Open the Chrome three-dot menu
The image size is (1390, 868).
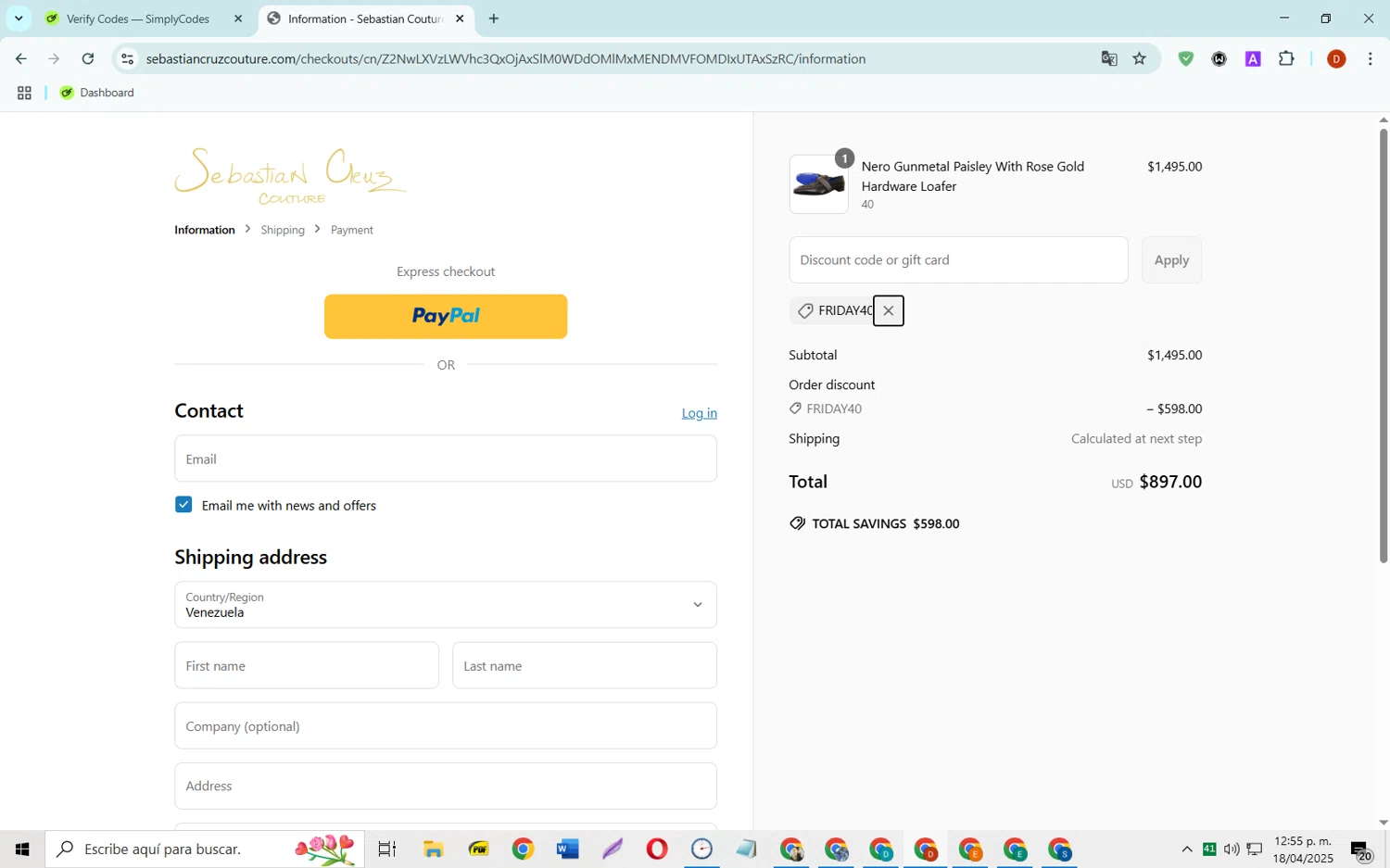tap(1370, 58)
